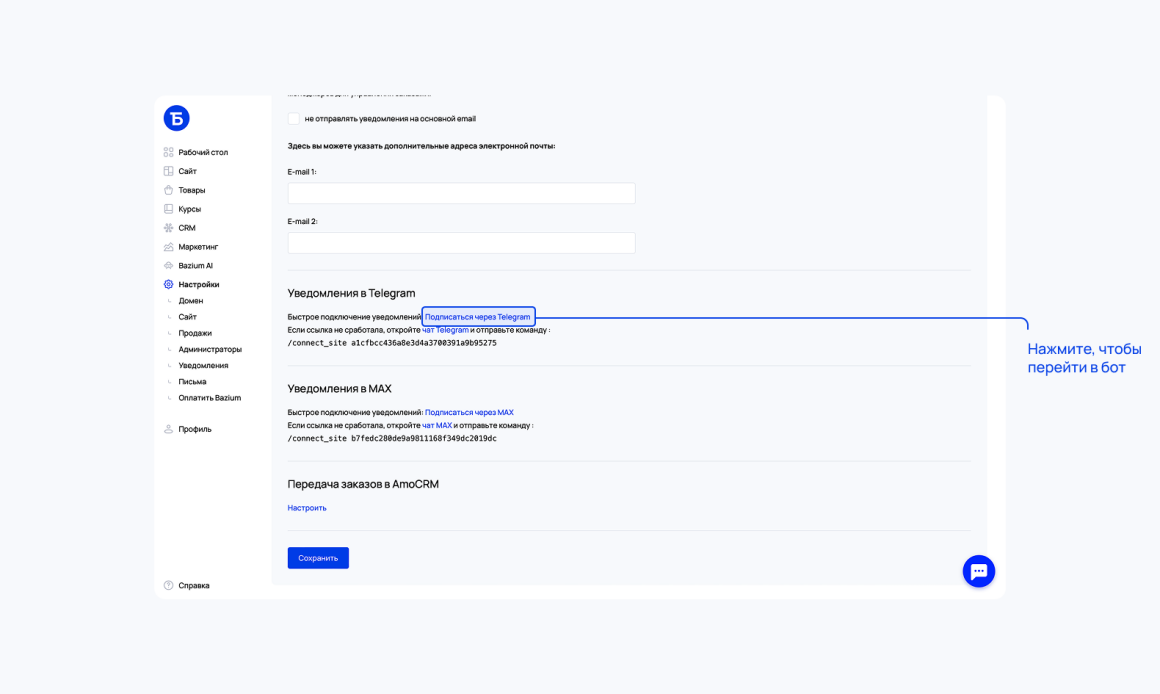
Task: Check 'не отправлять уведомления на основной email'
Action: tap(294, 118)
